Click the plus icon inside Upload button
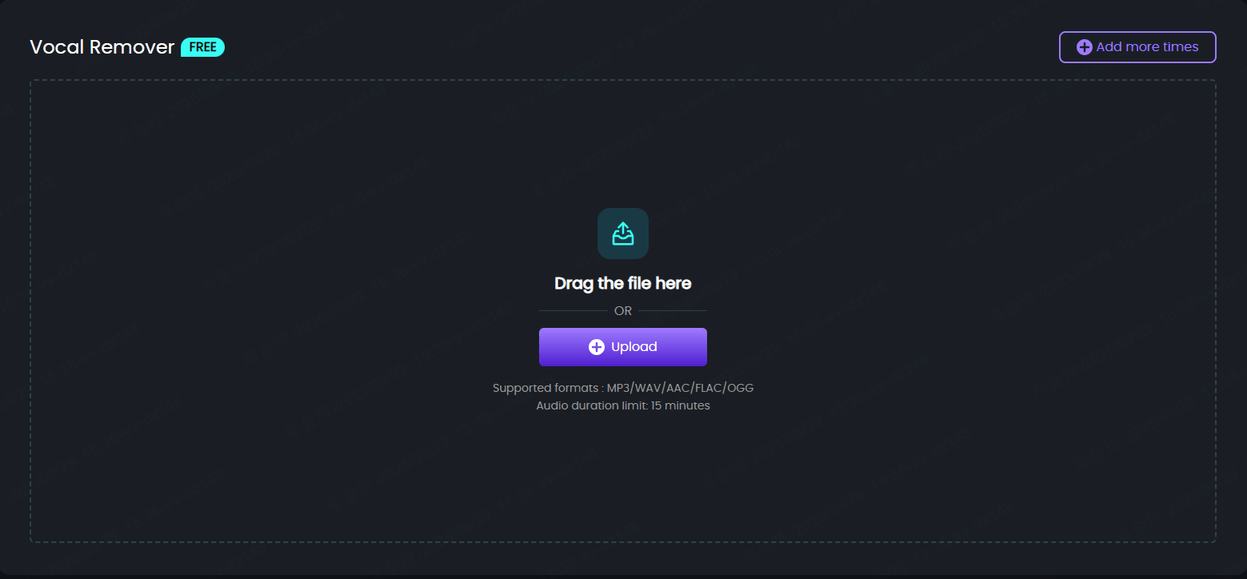Viewport: 1247px width, 579px height. pos(596,347)
